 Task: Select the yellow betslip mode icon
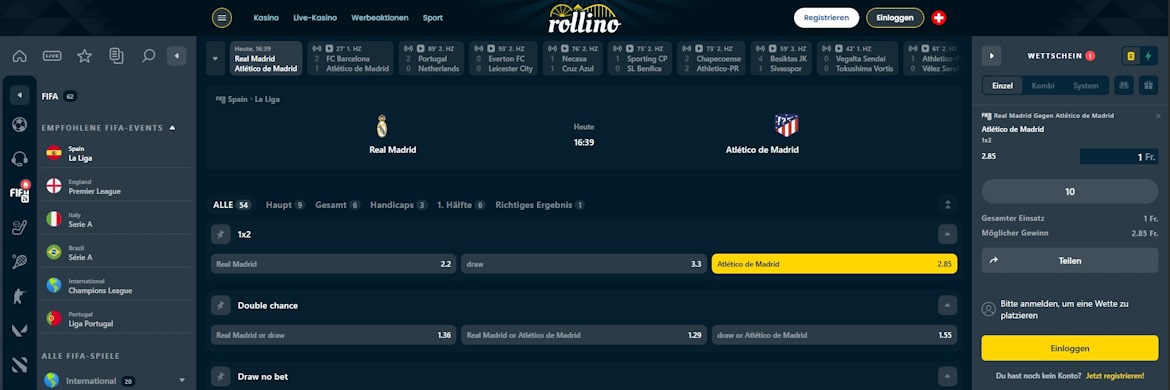(1131, 56)
